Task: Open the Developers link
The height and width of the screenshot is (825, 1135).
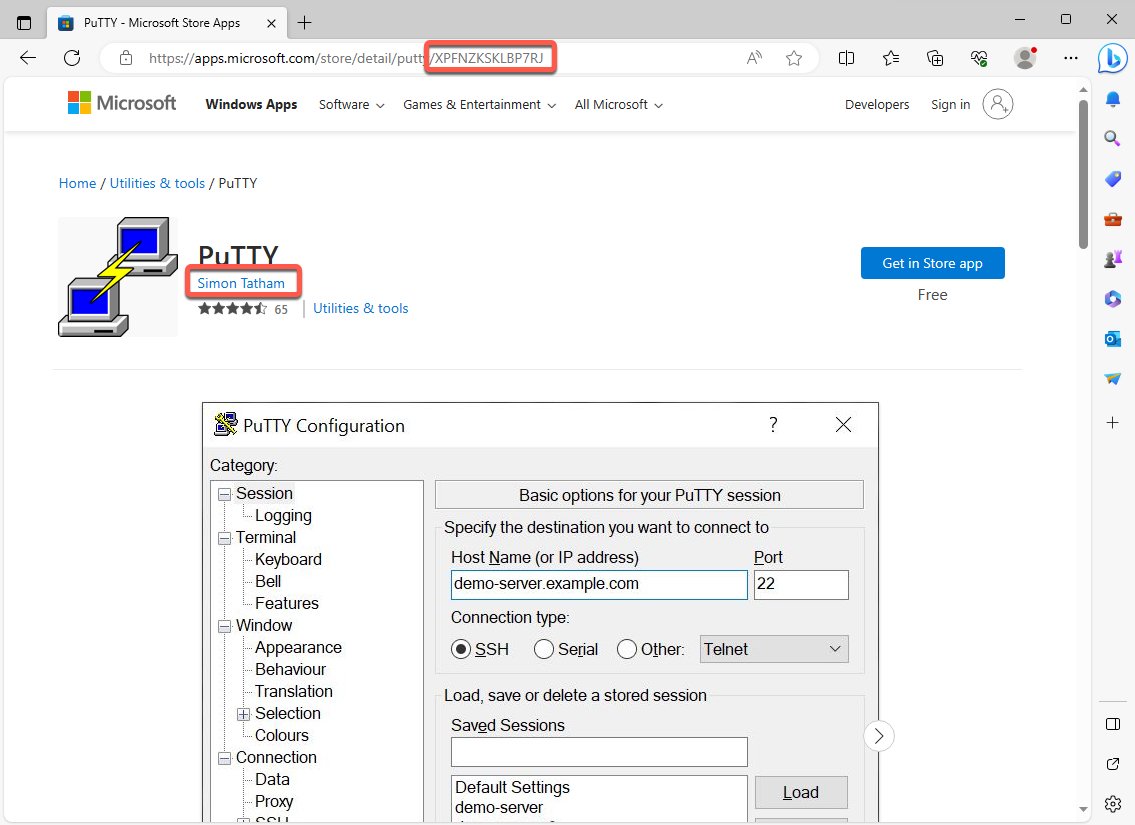Action: (x=877, y=104)
